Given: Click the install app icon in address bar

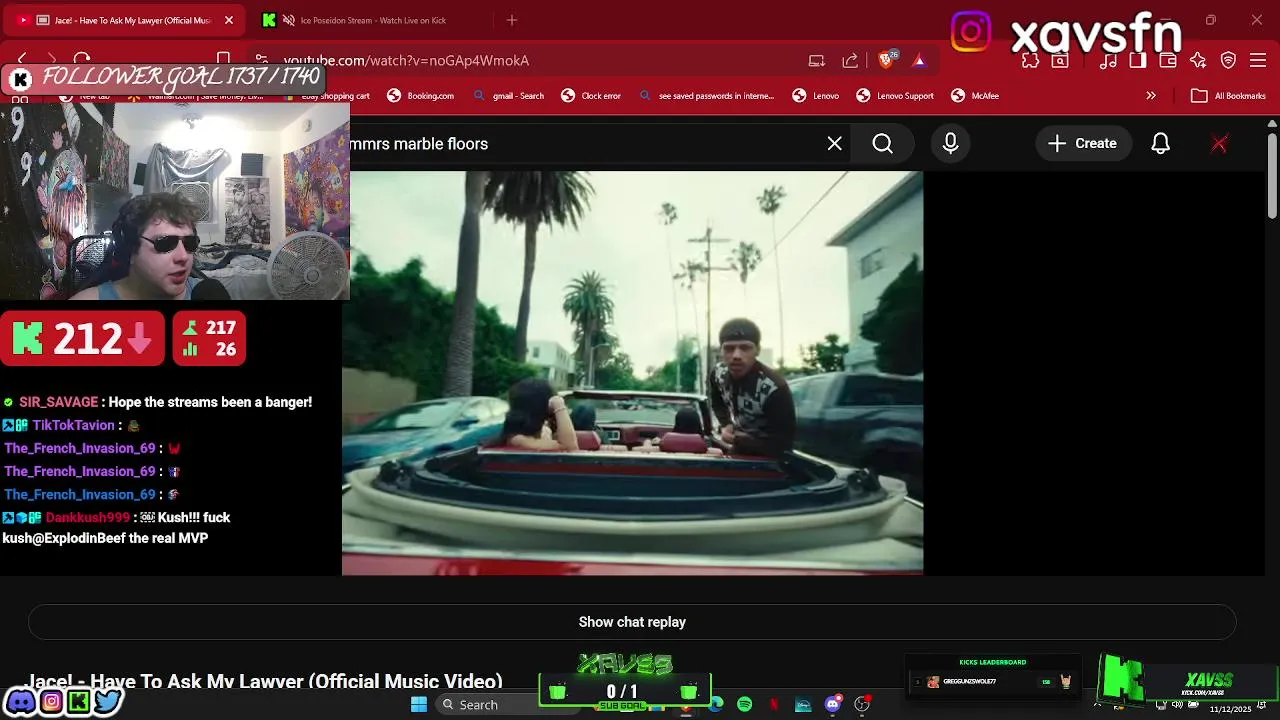Looking at the screenshot, I should [x=817, y=60].
